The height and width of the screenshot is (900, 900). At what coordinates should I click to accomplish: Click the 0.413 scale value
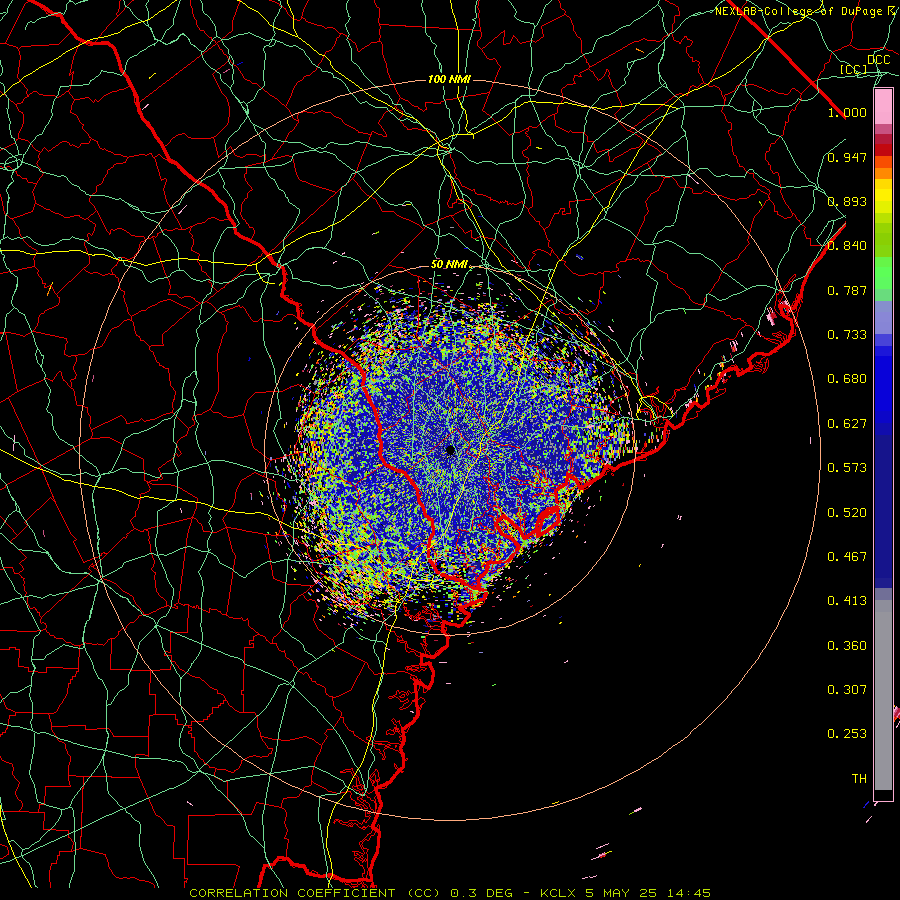point(847,600)
